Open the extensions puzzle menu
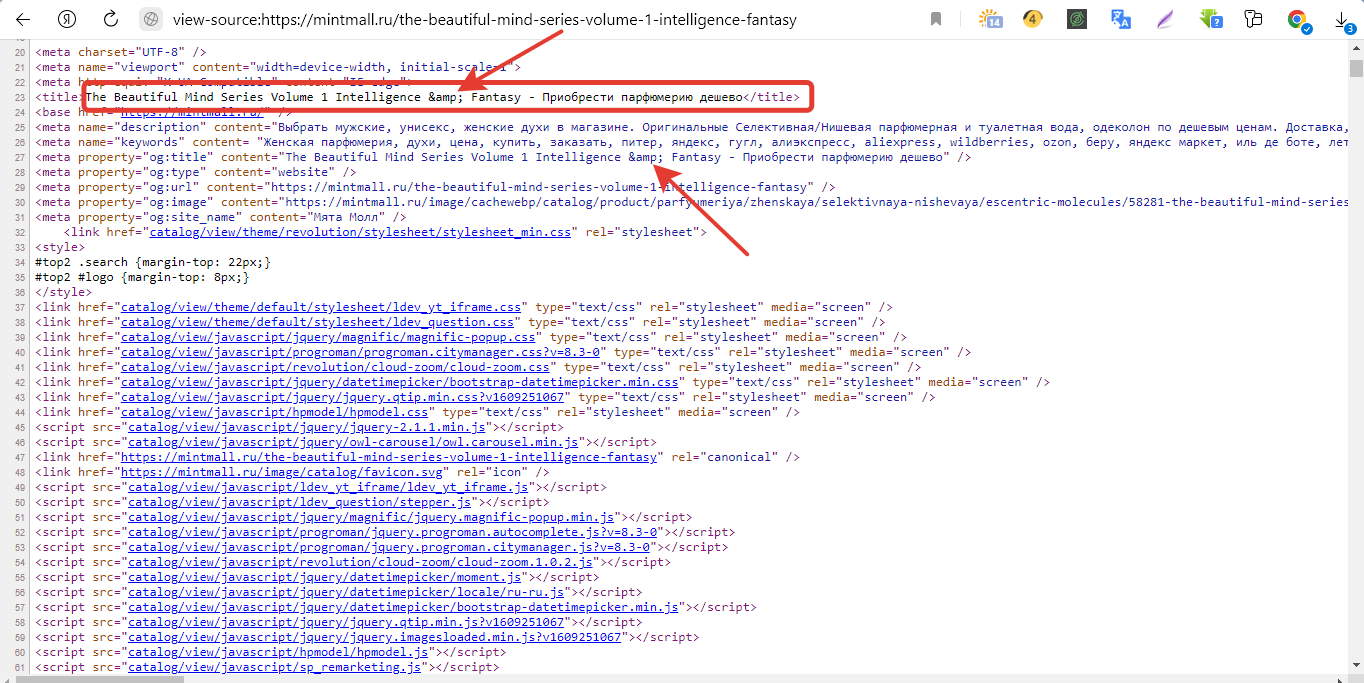 [1254, 19]
